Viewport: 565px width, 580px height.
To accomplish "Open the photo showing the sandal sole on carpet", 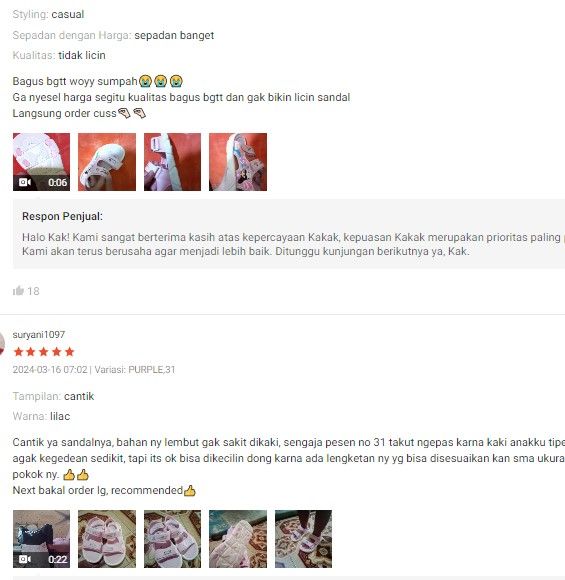I will 238,539.
